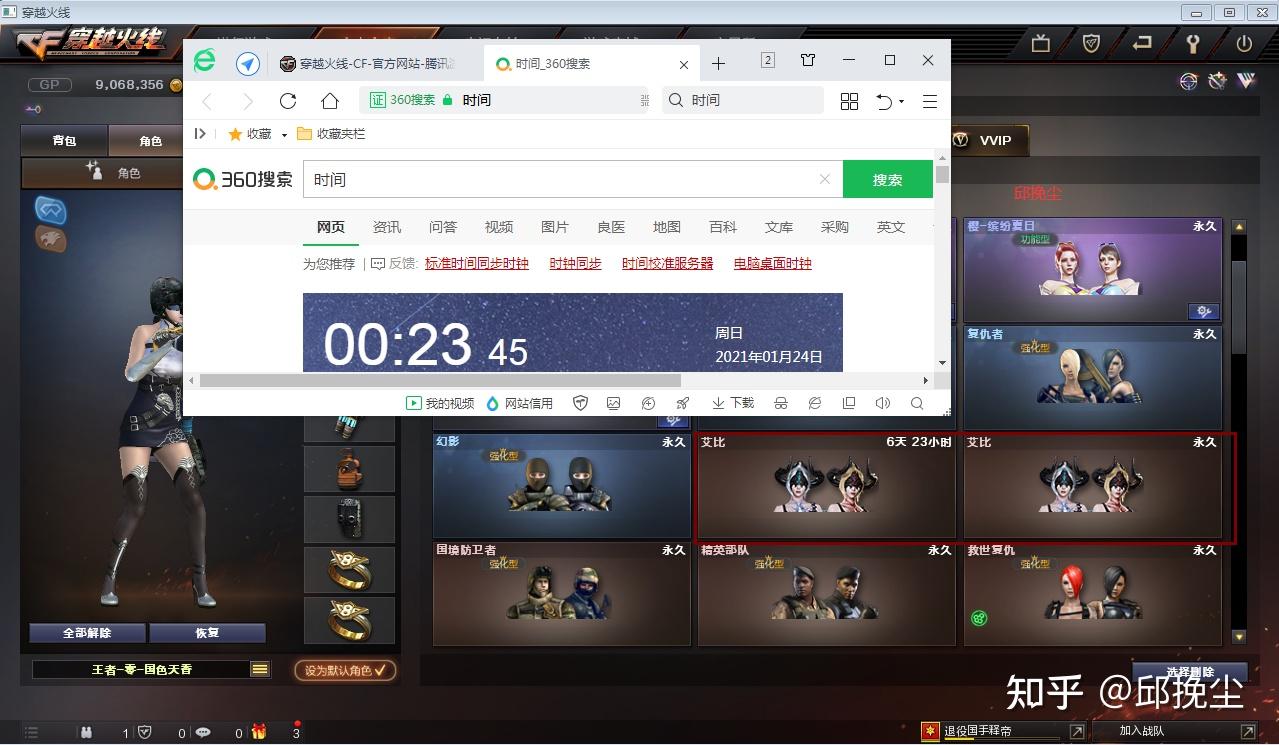1279x745 pixels.
Task: Clear the 360 search box with X
Action: click(x=825, y=180)
